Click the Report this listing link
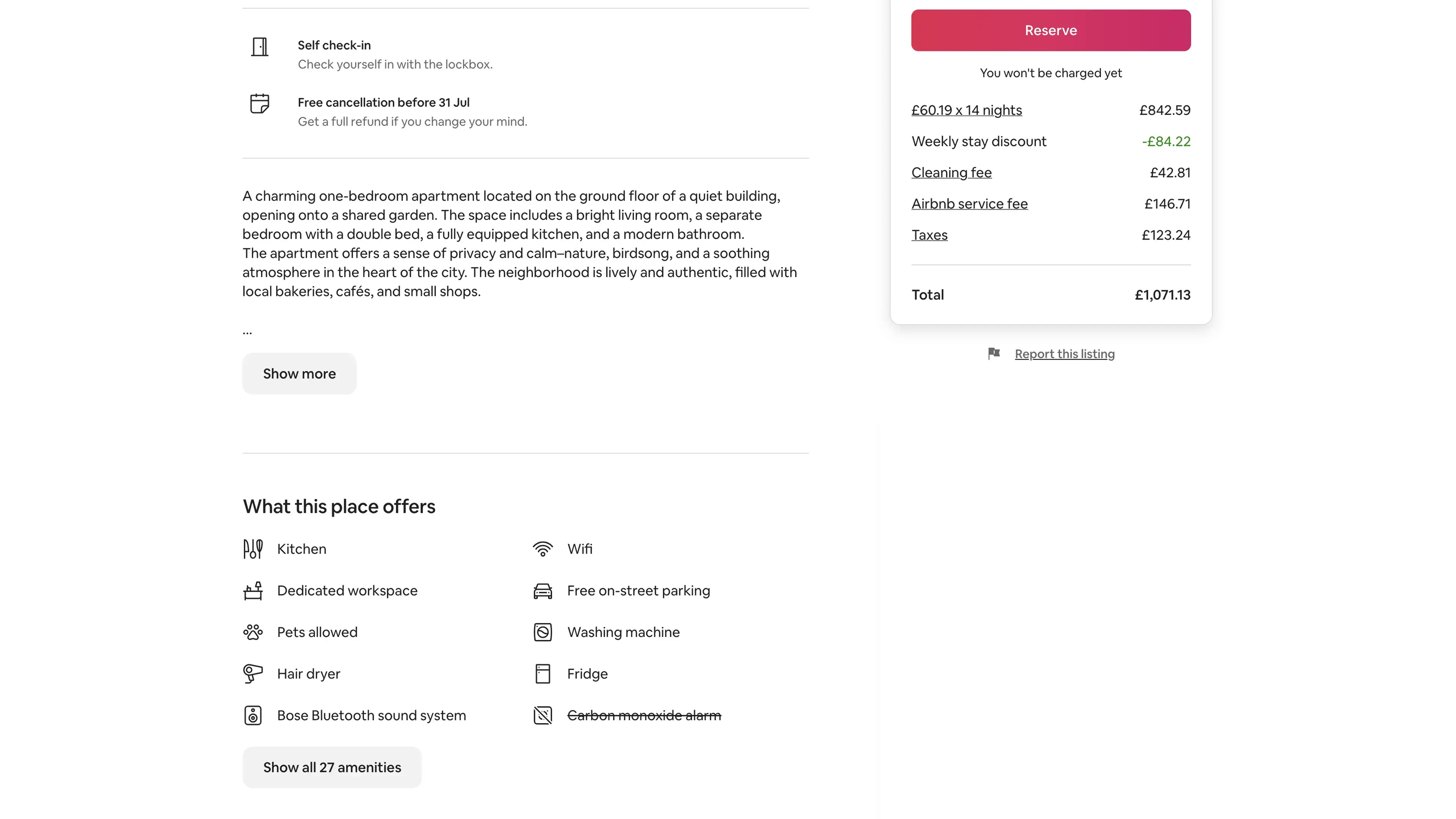The width and height of the screenshot is (1456, 819). click(x=1064, y=354)
